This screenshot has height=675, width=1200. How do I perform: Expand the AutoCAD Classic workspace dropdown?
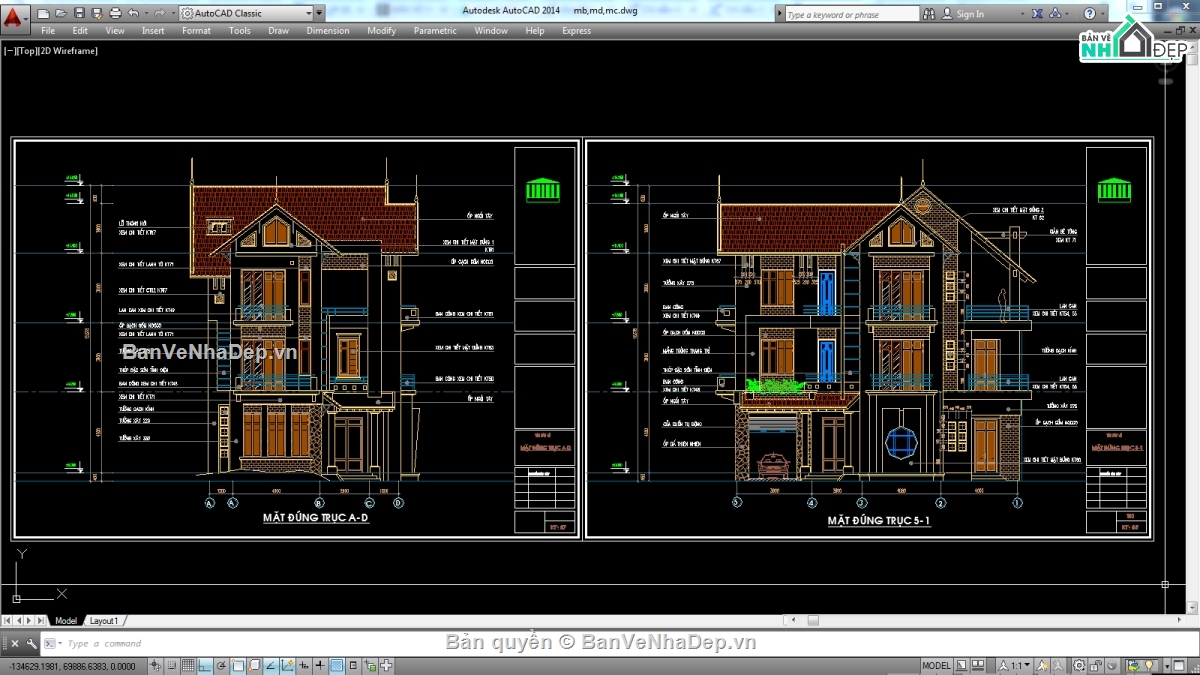[306, 14]
